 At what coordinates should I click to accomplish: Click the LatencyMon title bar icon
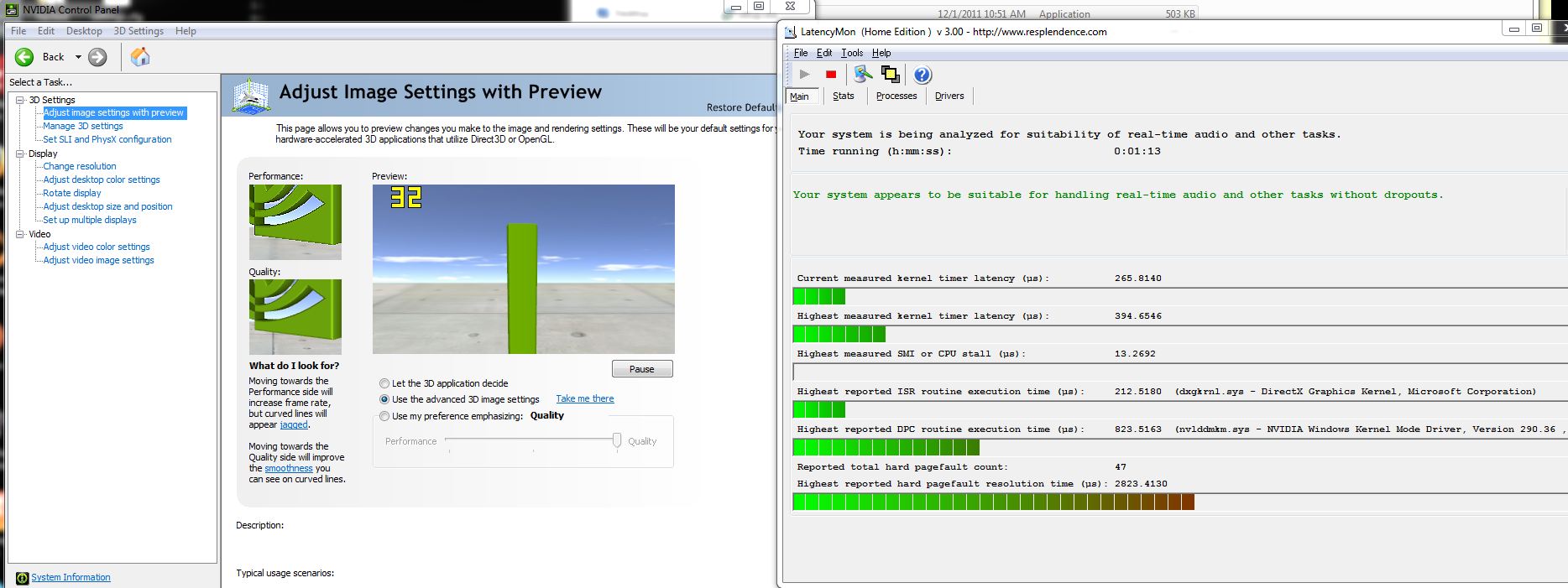tap(790, 32)
